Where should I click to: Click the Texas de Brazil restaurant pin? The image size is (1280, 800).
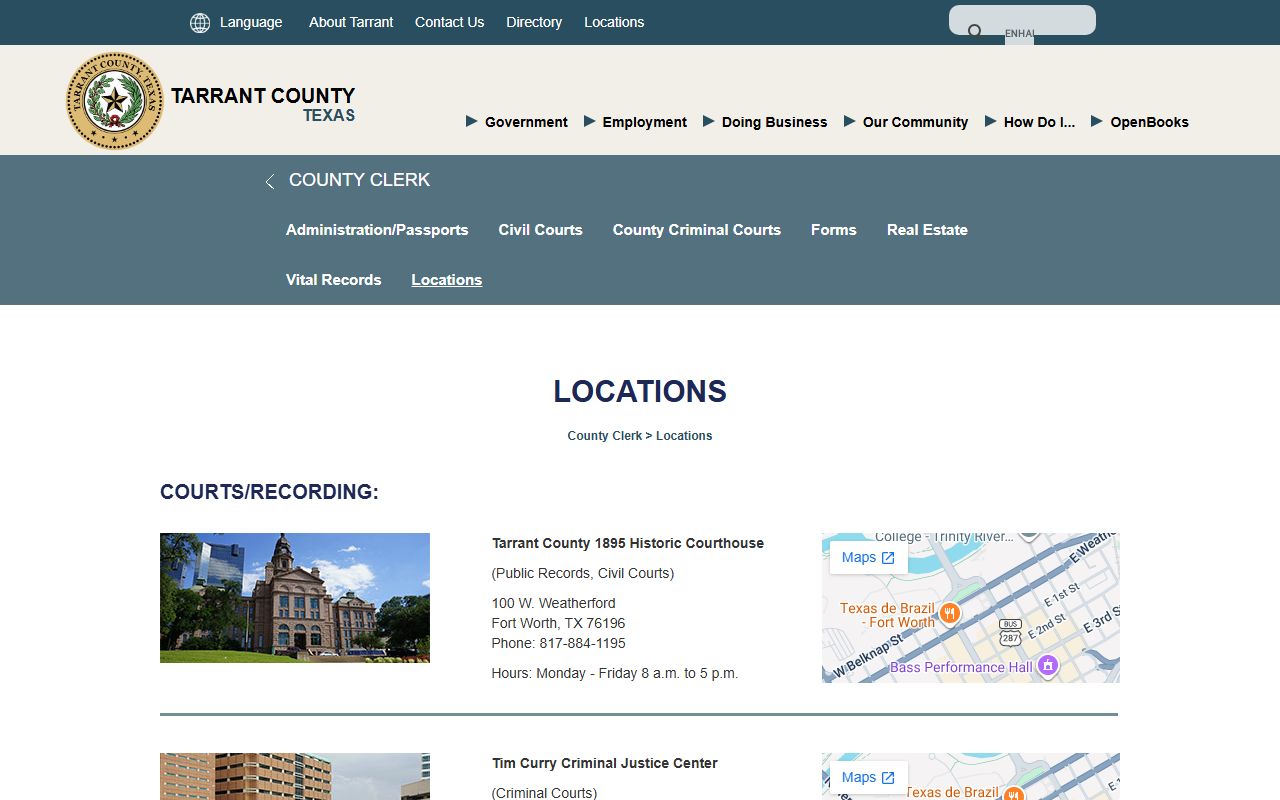point(950,612)
